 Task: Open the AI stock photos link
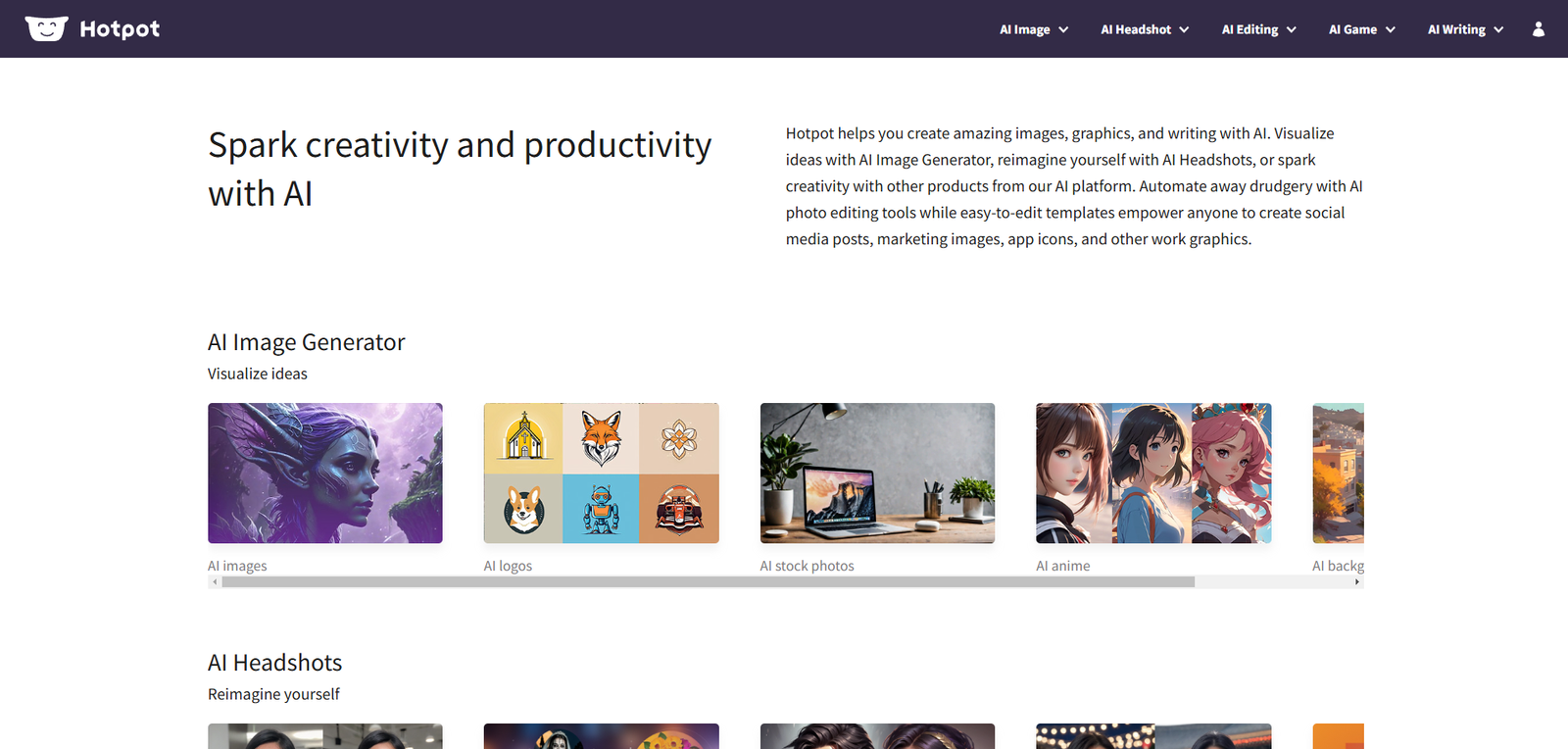[x=807, y=566]
